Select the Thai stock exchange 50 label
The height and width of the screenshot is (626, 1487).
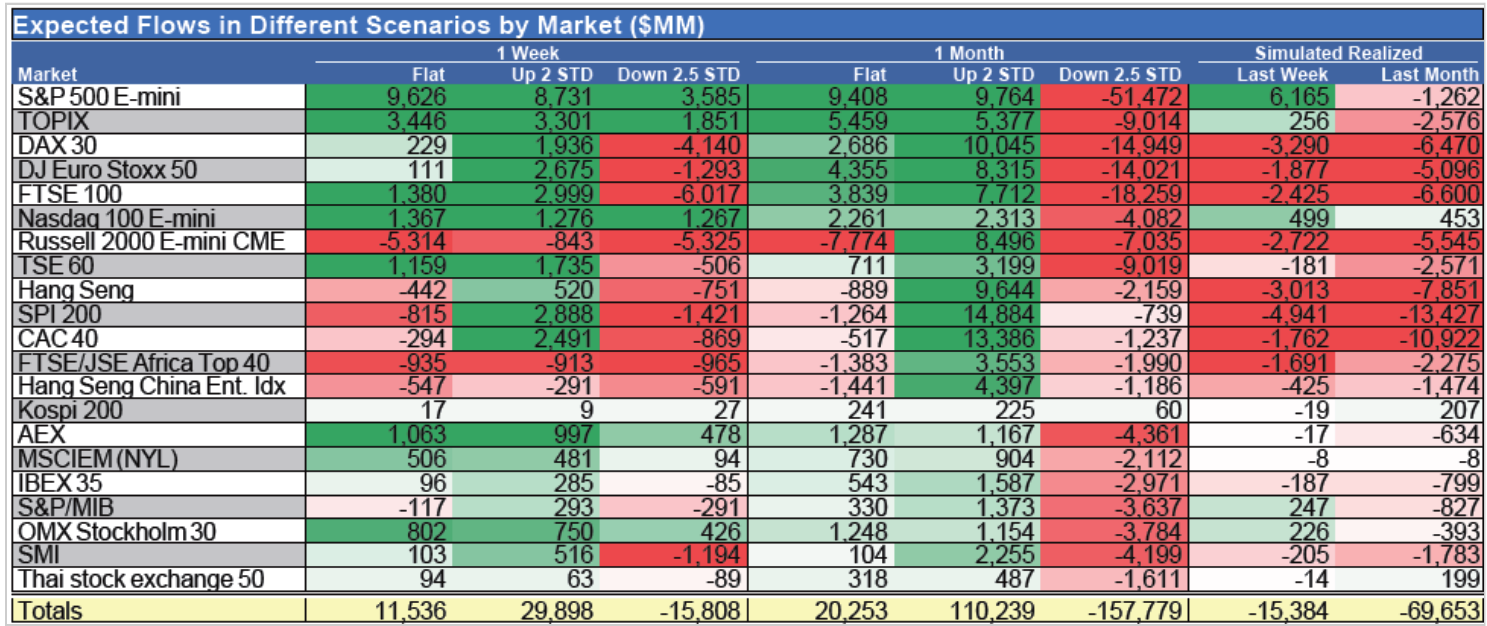point(140,578)
